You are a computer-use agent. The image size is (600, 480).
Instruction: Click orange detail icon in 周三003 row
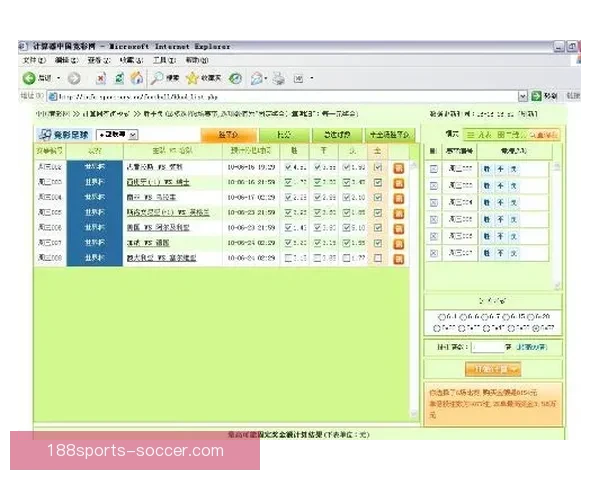(399, 183)
